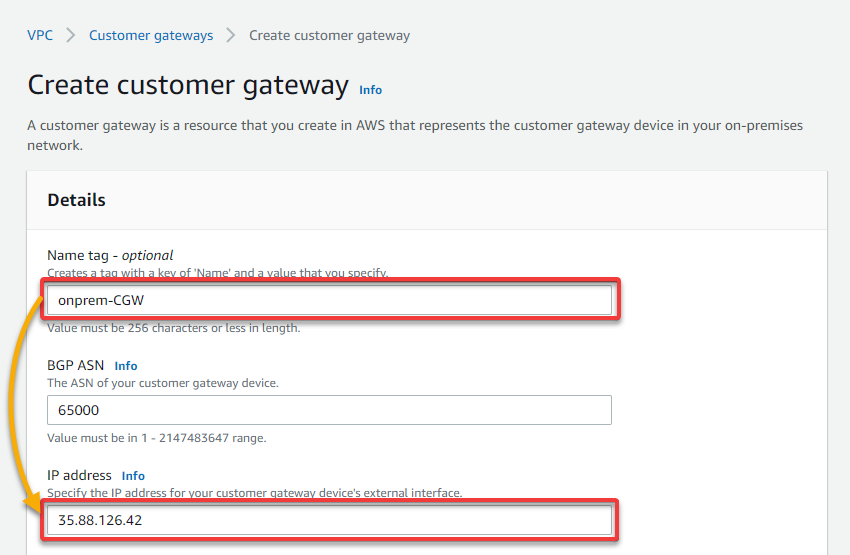The width and height of the screenshot is (850, 555).
Task: Click the IP address label
Action: click(79, 475)
